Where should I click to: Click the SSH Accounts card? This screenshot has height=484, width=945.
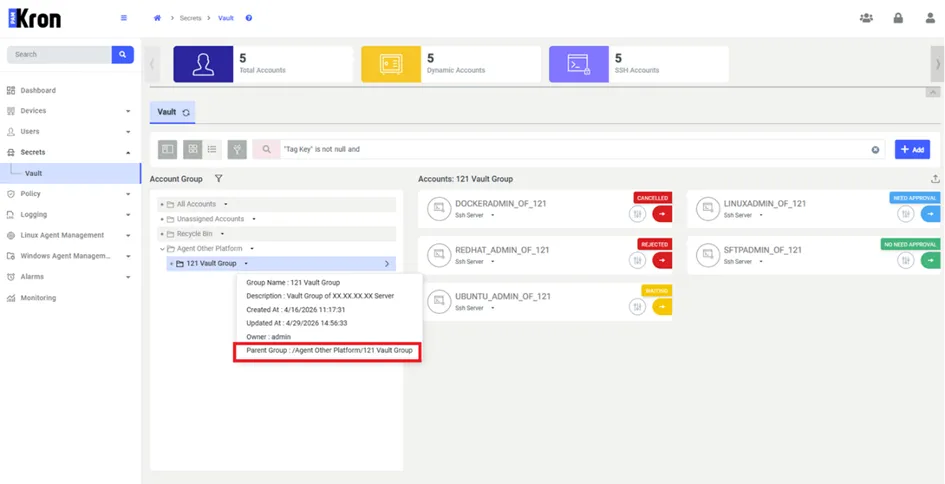[639, 64]
